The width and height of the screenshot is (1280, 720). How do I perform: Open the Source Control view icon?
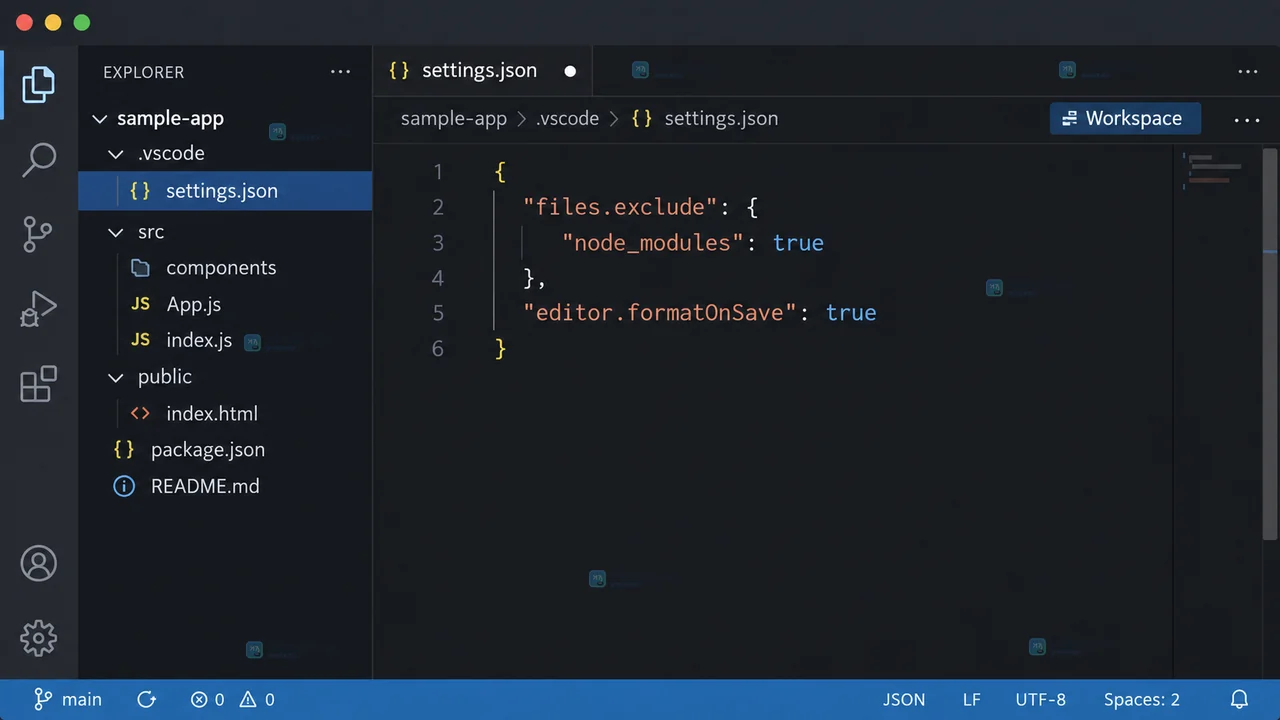pyautogui.click(x=38, y=235)
